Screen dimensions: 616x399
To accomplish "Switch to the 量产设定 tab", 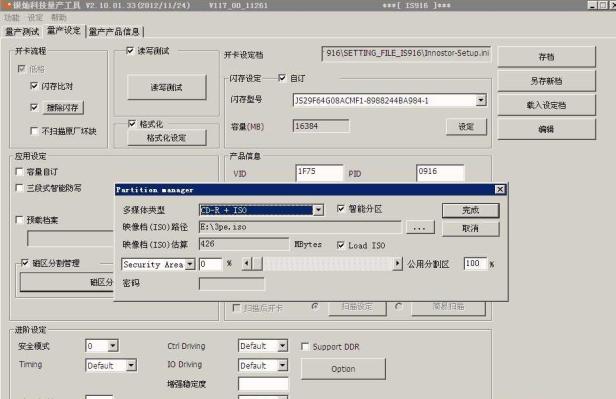I will coord(64,31).
